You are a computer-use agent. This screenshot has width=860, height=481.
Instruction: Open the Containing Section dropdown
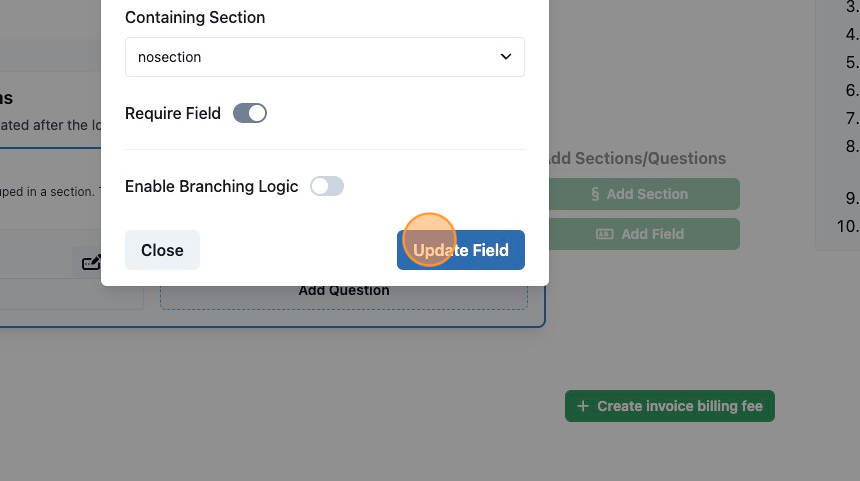click(x=325, y=57)
